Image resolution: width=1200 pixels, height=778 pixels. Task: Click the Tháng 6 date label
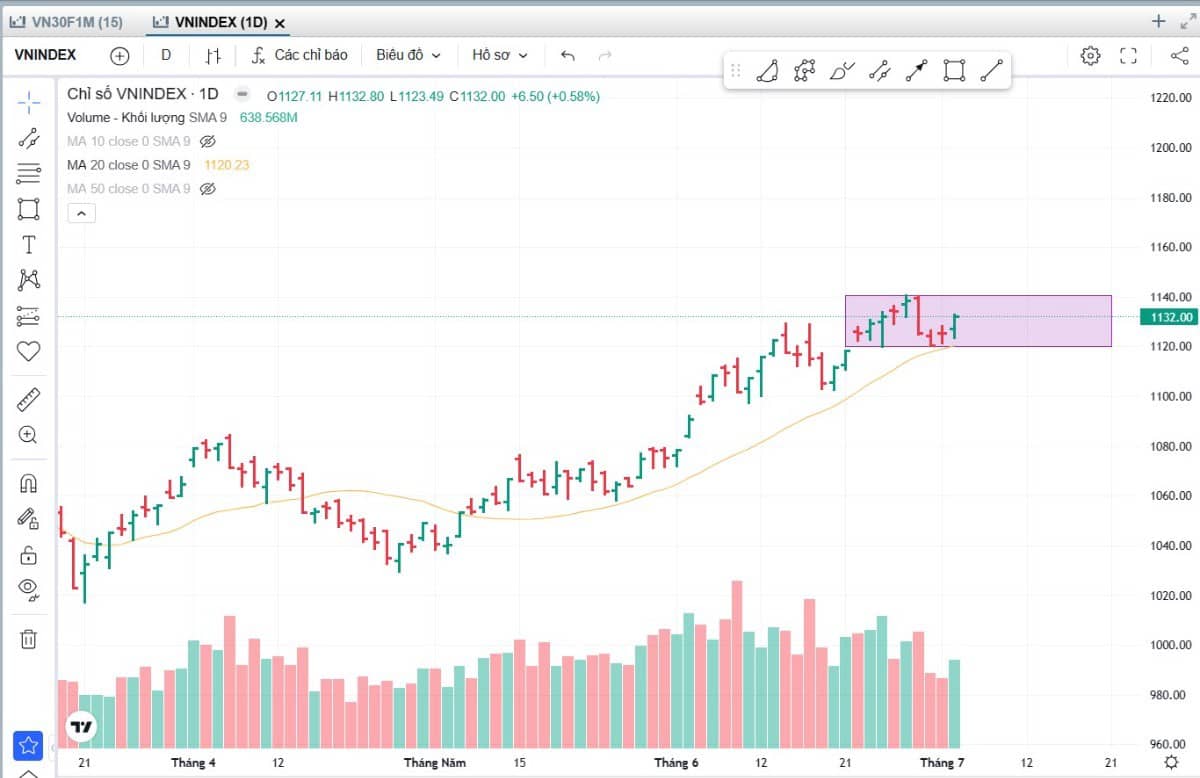[677, 763]
